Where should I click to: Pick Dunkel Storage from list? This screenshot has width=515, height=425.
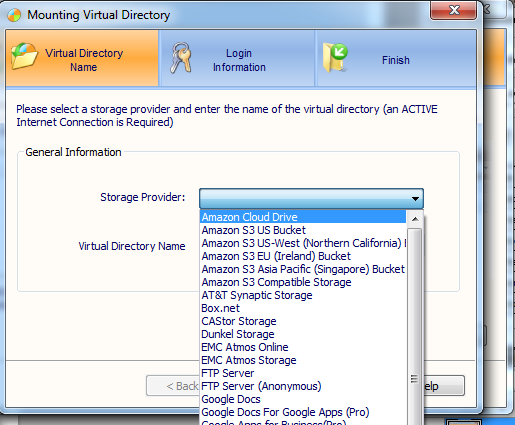303,334
